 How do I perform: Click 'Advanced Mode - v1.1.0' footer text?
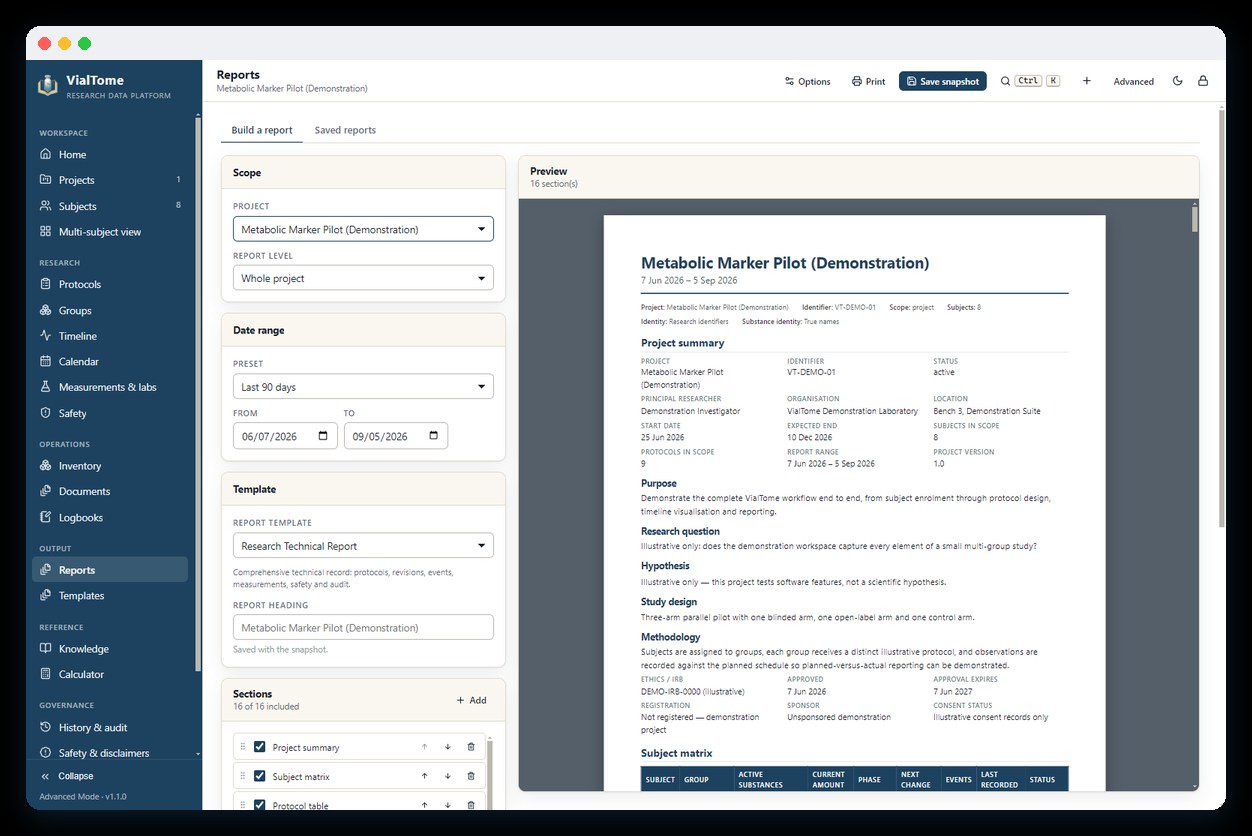83,797
